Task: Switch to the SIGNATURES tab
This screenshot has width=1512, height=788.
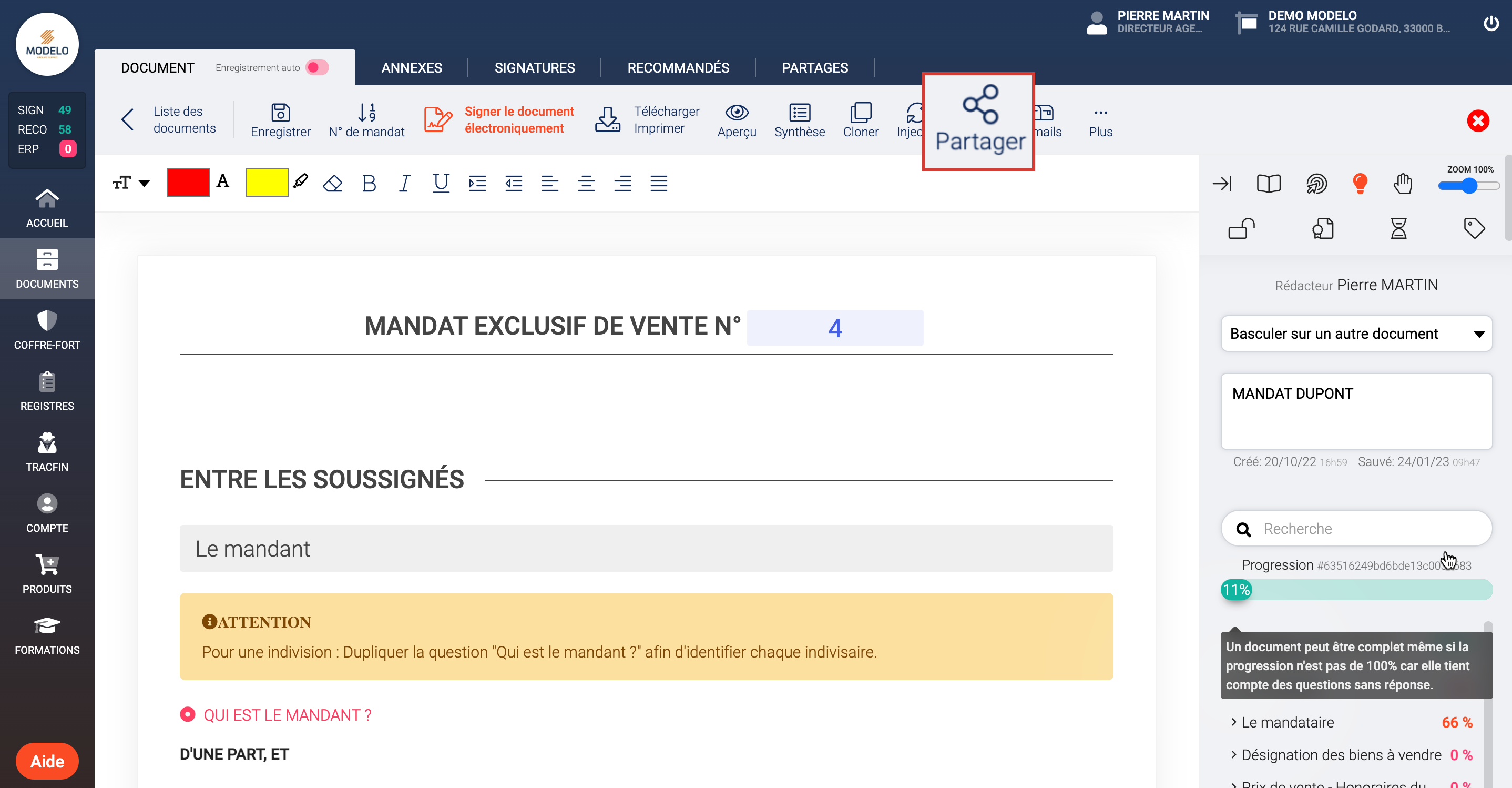Action: point(534,67)
